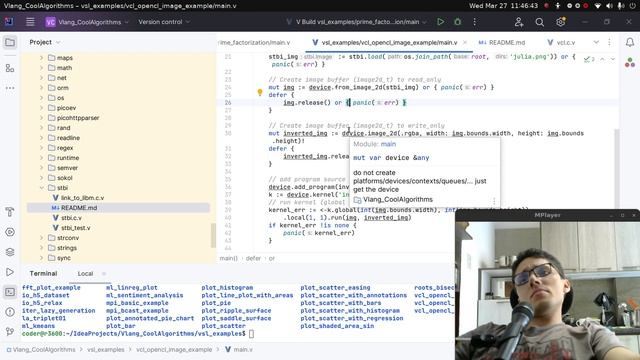Jump to next highlighted problem arrow

click(x=613, y=59)
